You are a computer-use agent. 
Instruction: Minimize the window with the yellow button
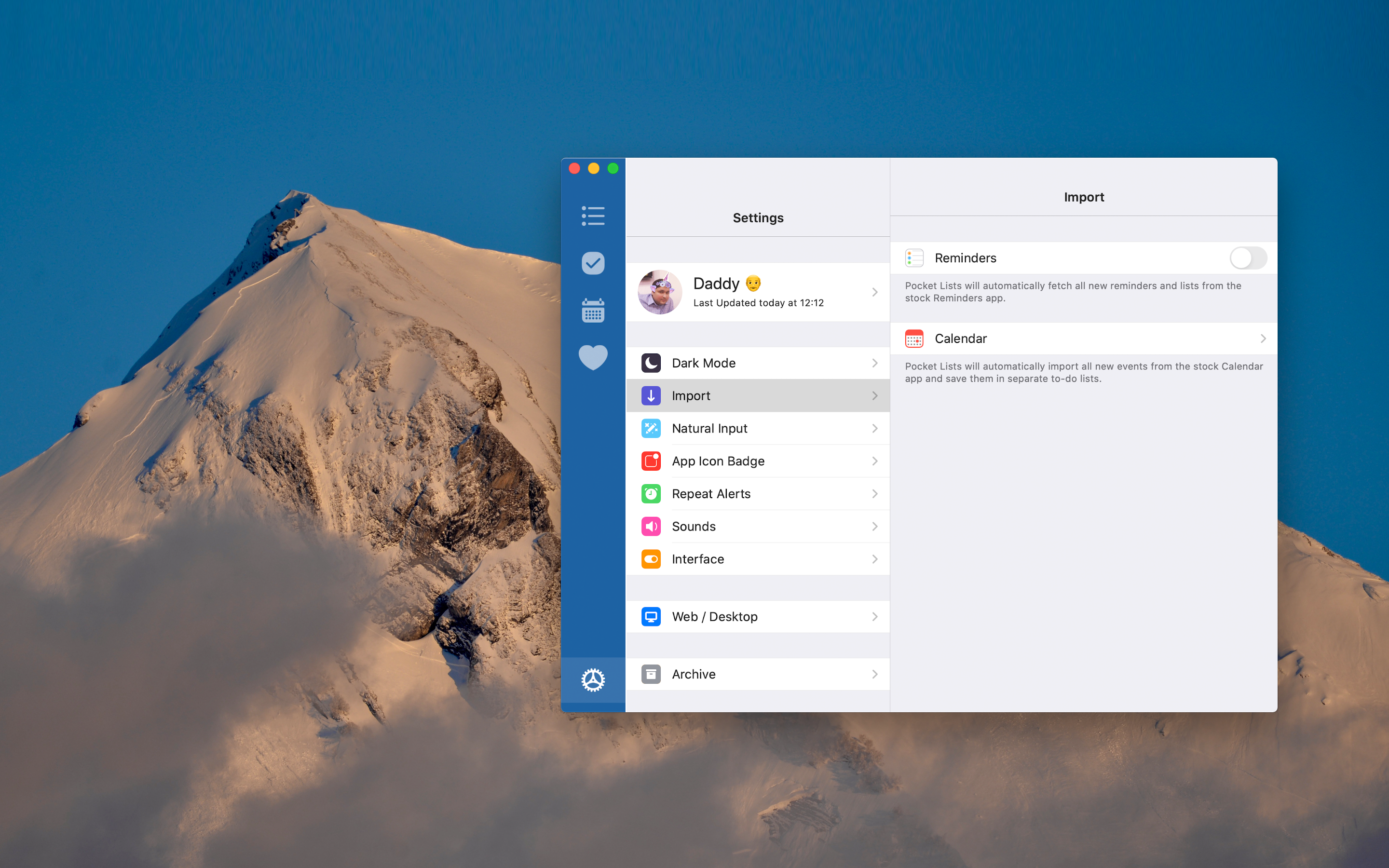594,168
